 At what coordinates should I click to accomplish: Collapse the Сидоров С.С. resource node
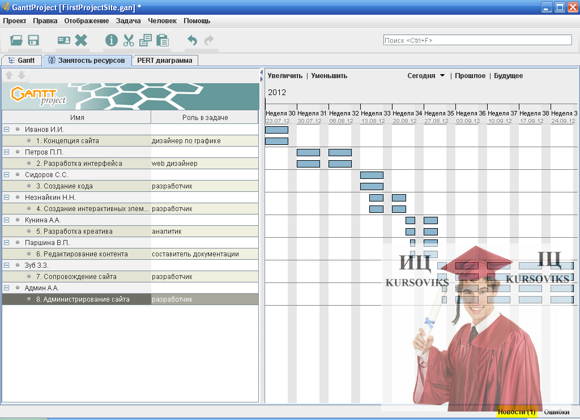6,174
